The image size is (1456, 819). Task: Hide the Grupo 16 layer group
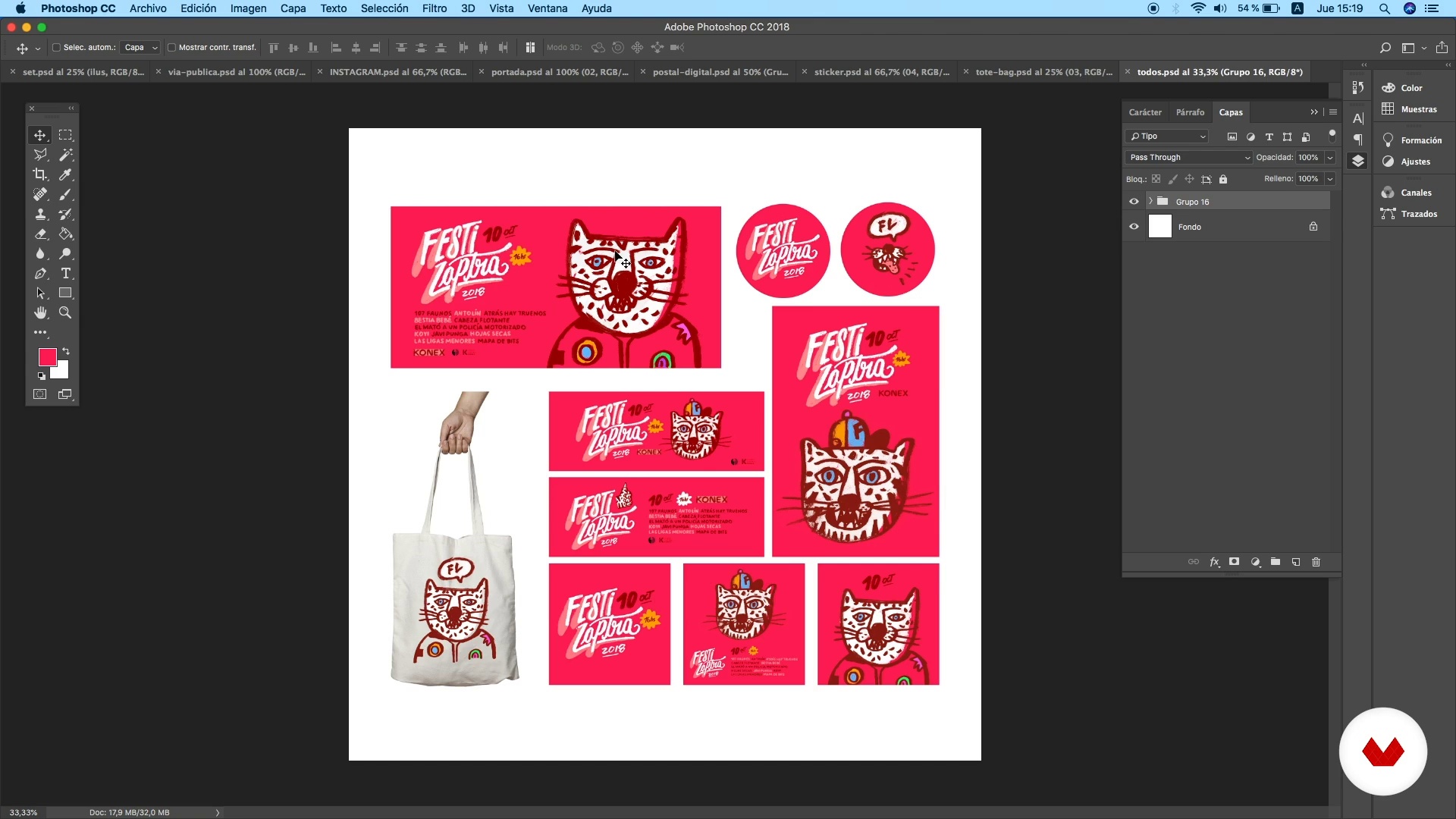click(1134, 202)
